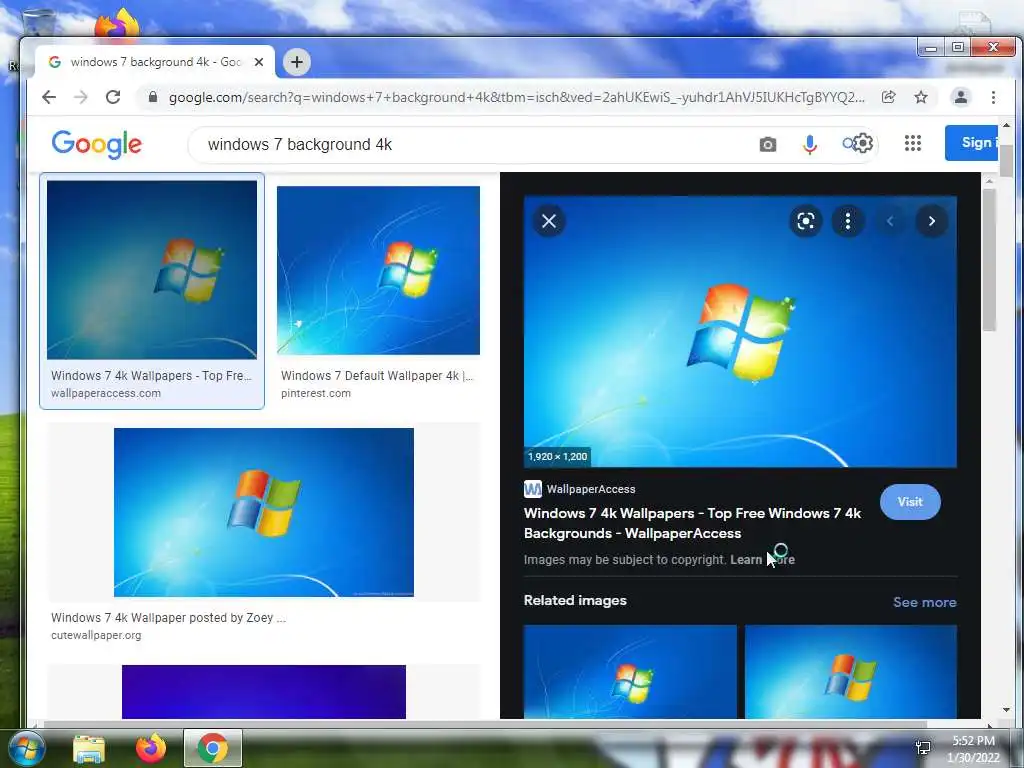Click the large preview wallpaper image
Screen dimensions: 1024x768
[x=740, y=332]
